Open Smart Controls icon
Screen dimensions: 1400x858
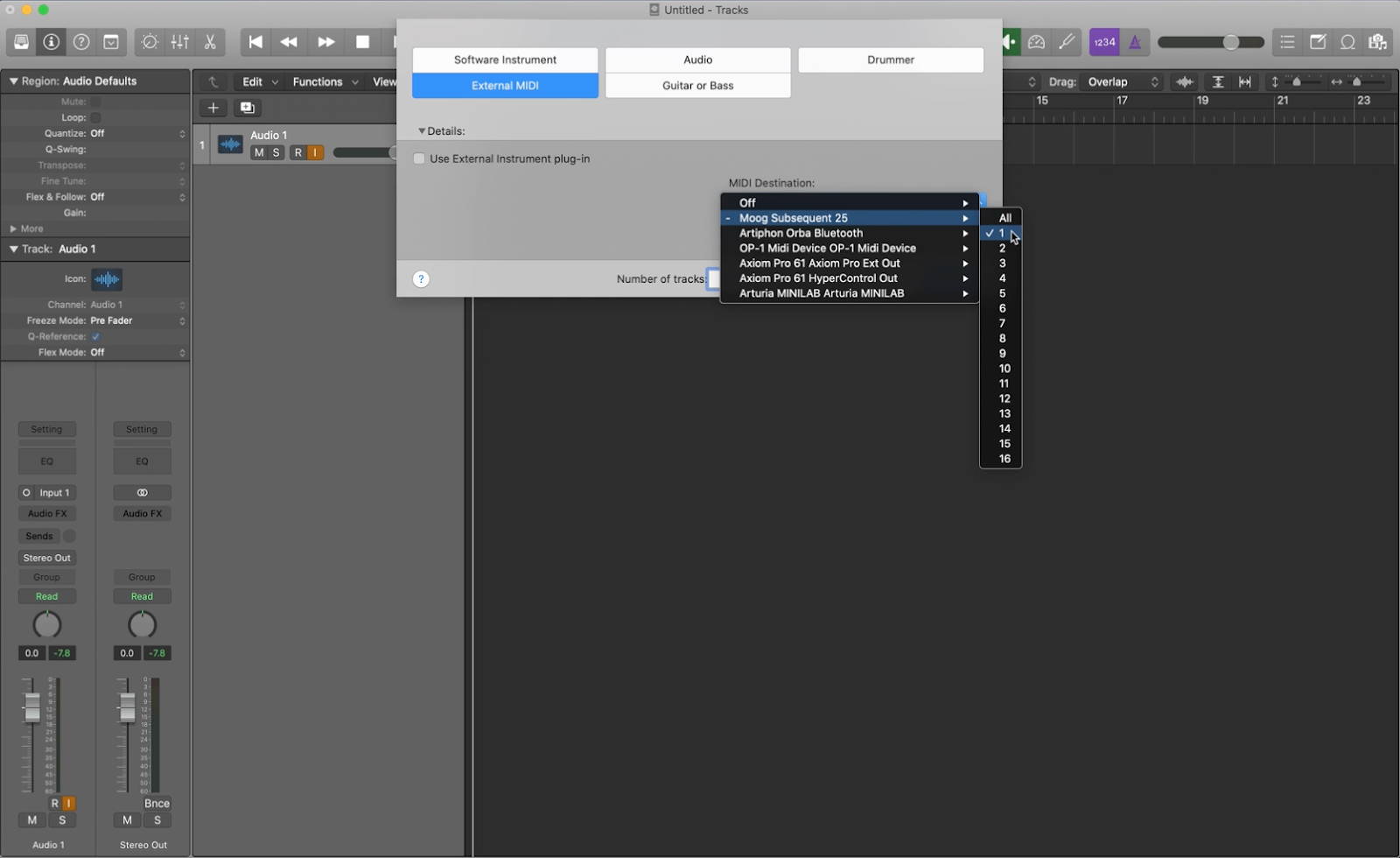click(x=150, y=42)
